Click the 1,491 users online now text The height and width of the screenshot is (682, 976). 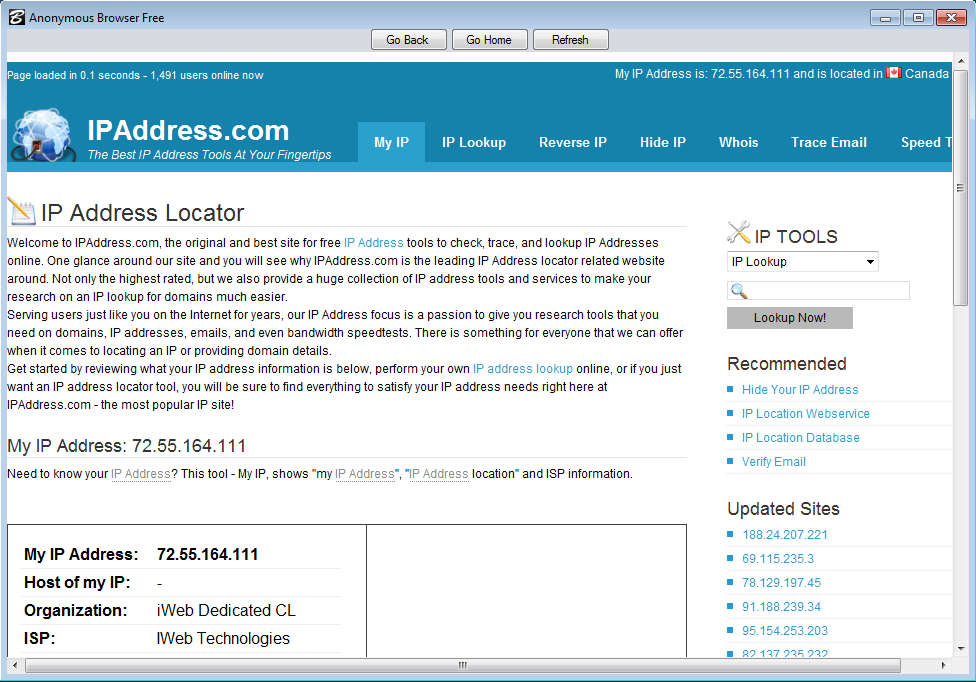pos(207,75)
